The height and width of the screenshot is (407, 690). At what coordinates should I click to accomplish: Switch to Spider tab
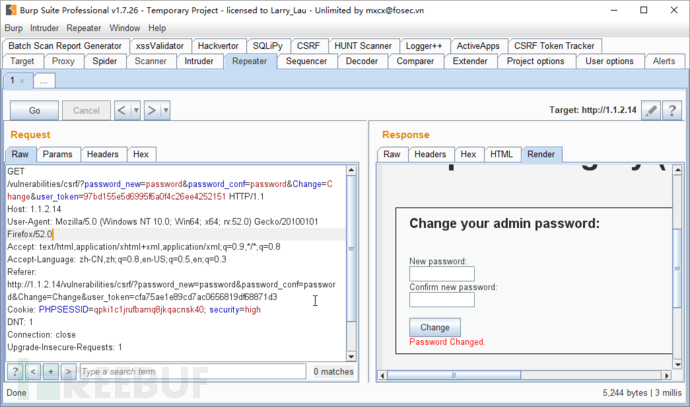(x=105, y=61)
